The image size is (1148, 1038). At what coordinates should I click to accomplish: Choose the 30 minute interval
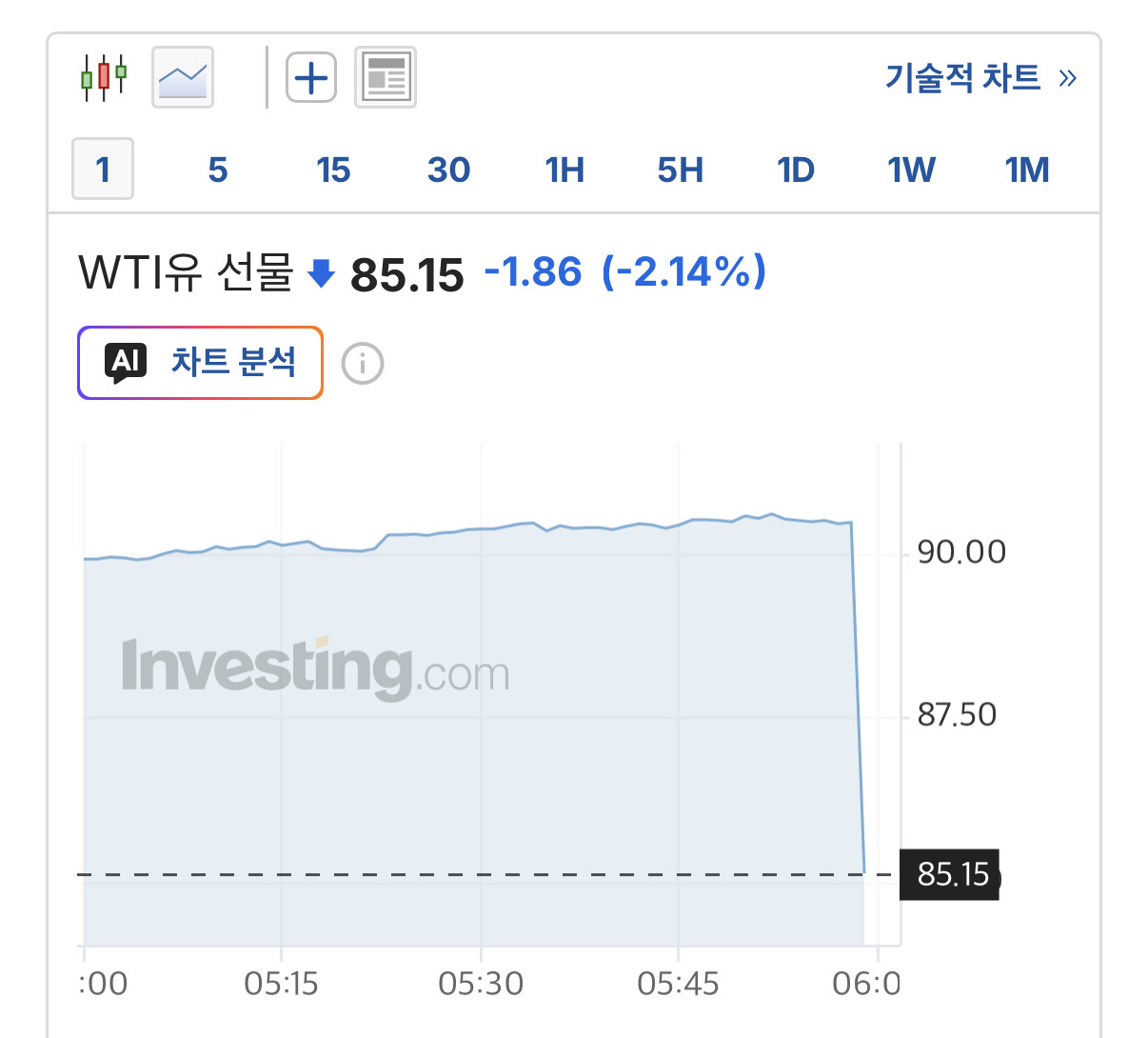click(x=449, y=170)
